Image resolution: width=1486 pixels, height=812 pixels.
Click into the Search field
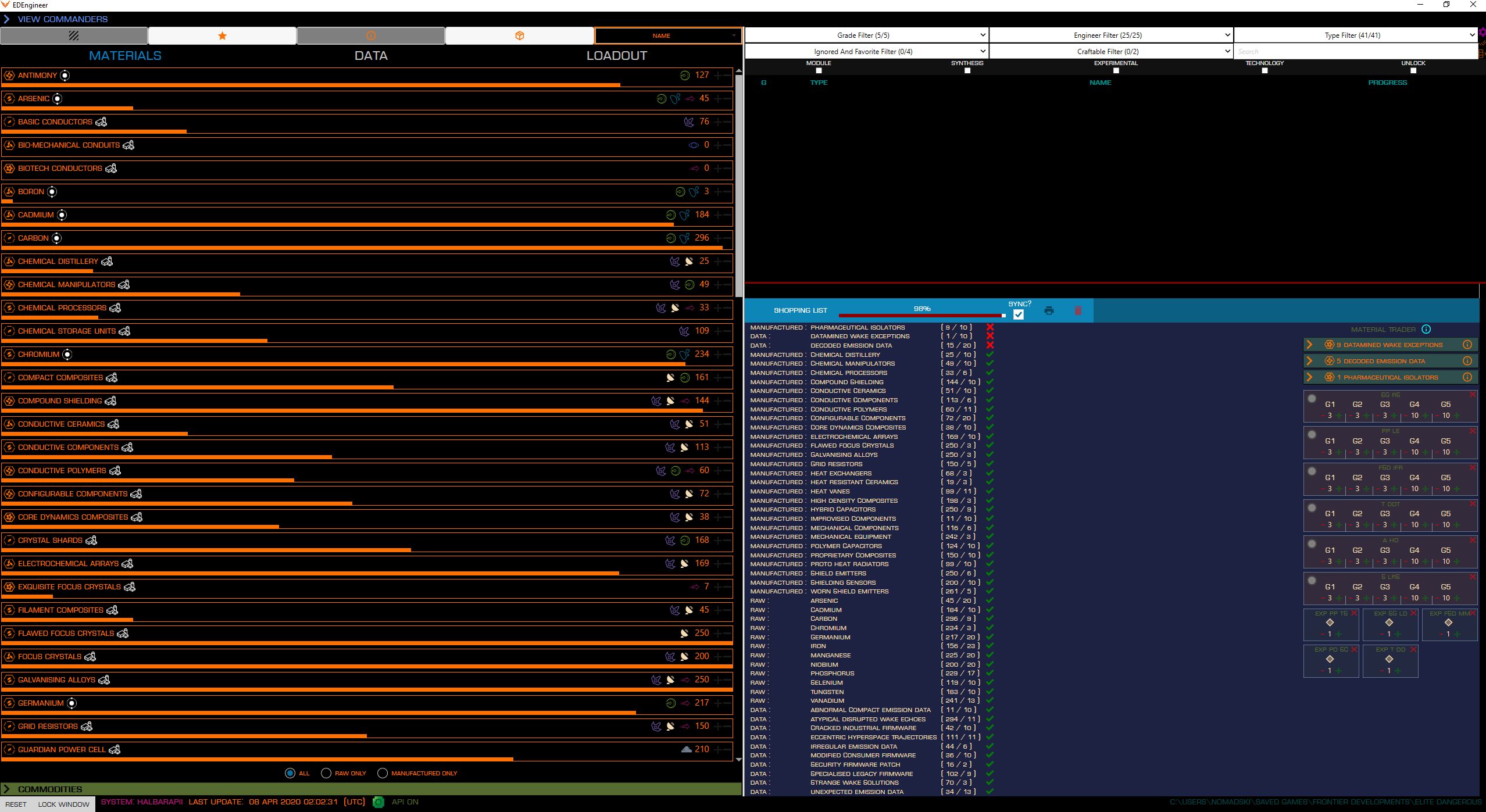tap(1355, 52)
